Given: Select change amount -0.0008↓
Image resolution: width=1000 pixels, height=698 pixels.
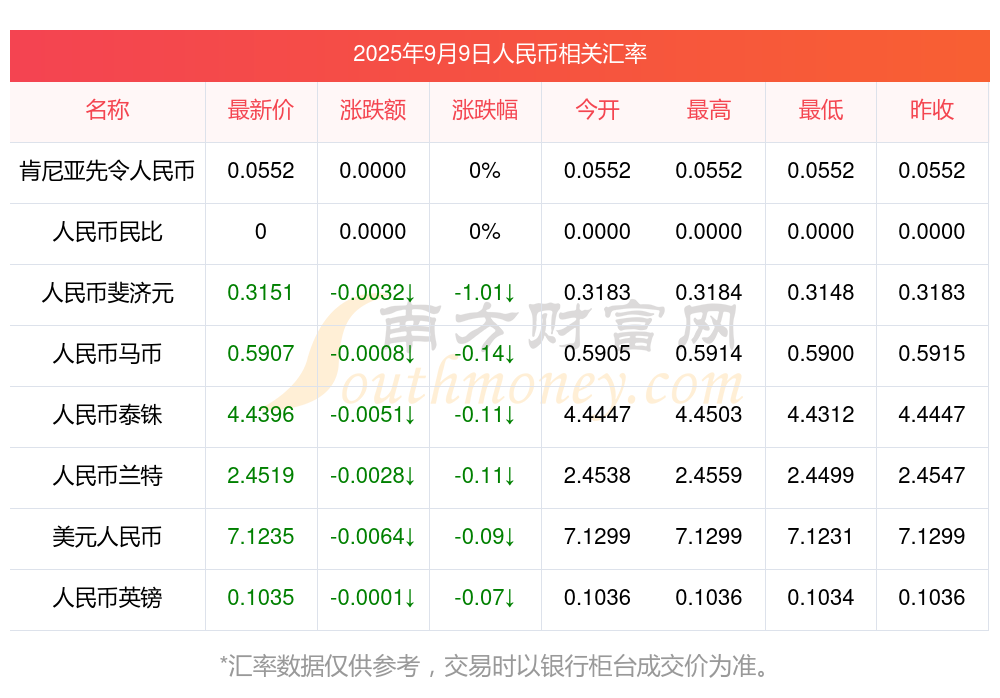Looking at the screenshot, I should coord(372,353).
